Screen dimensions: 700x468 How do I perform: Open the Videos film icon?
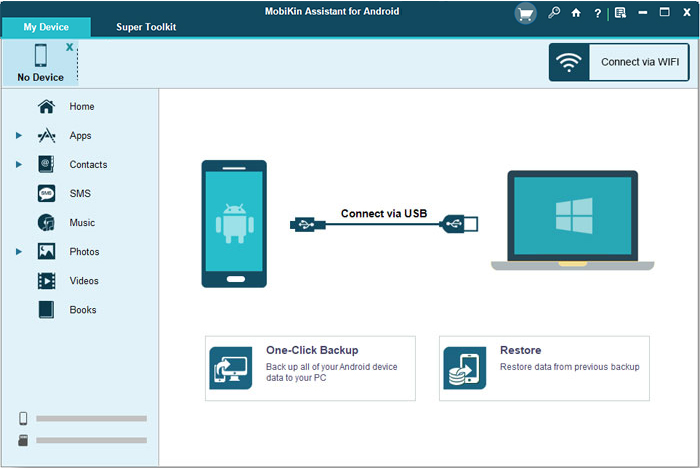click(46, 280)
